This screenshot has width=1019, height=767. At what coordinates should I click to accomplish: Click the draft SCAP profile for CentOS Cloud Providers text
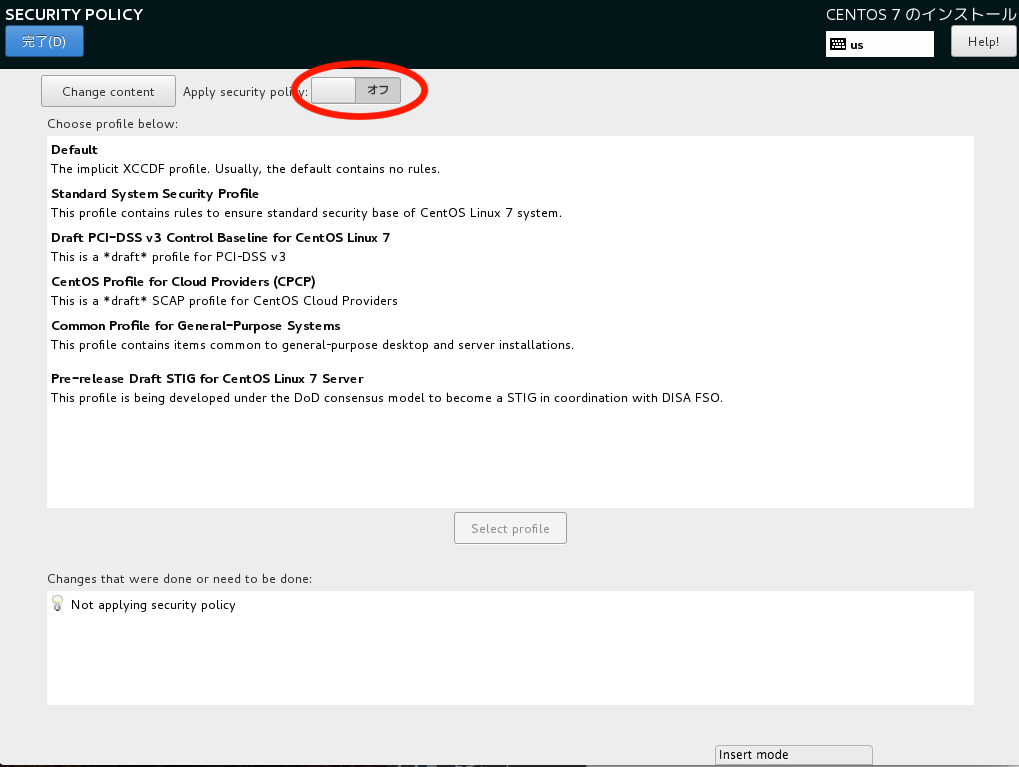pos(224,301)
